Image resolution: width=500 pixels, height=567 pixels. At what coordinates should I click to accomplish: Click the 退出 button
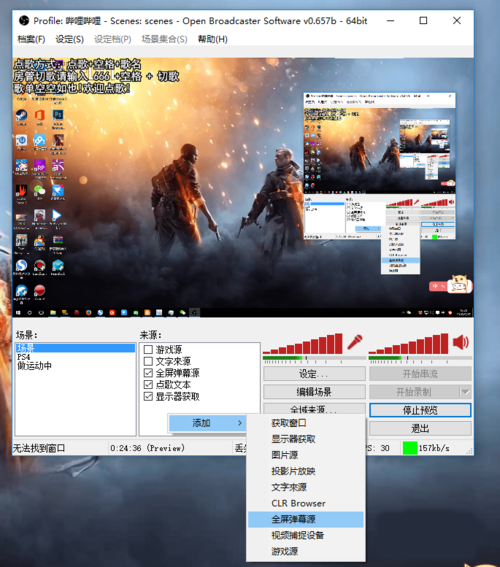coord(420,429)
